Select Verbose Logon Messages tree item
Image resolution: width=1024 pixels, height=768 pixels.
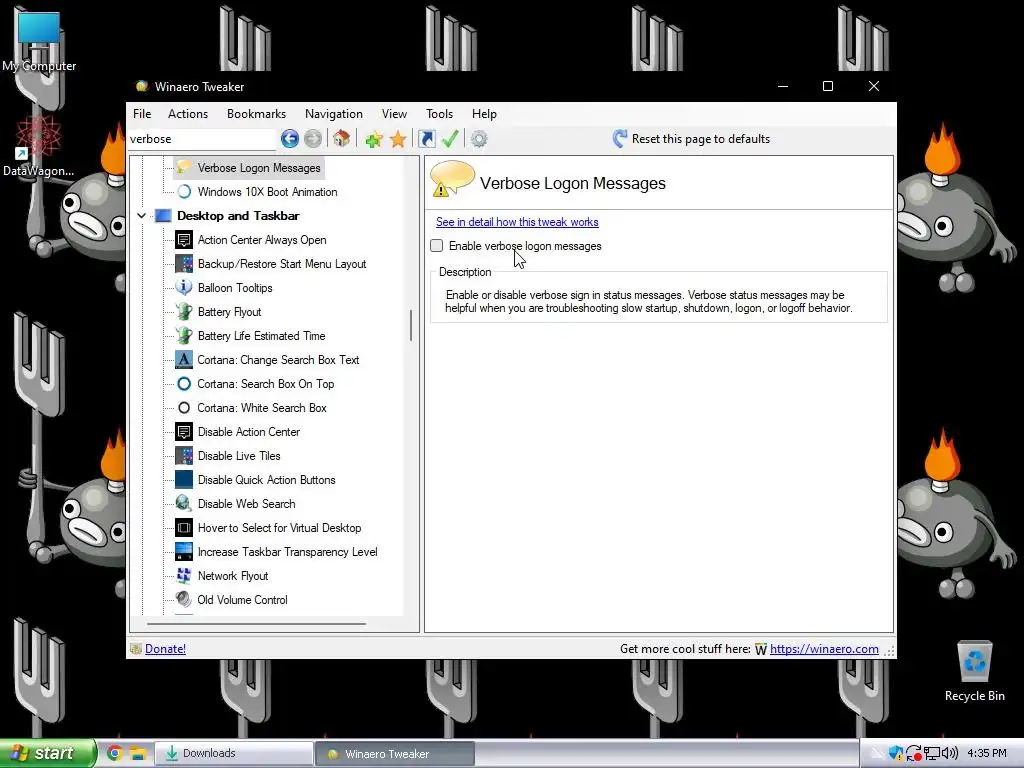[259, 168]
